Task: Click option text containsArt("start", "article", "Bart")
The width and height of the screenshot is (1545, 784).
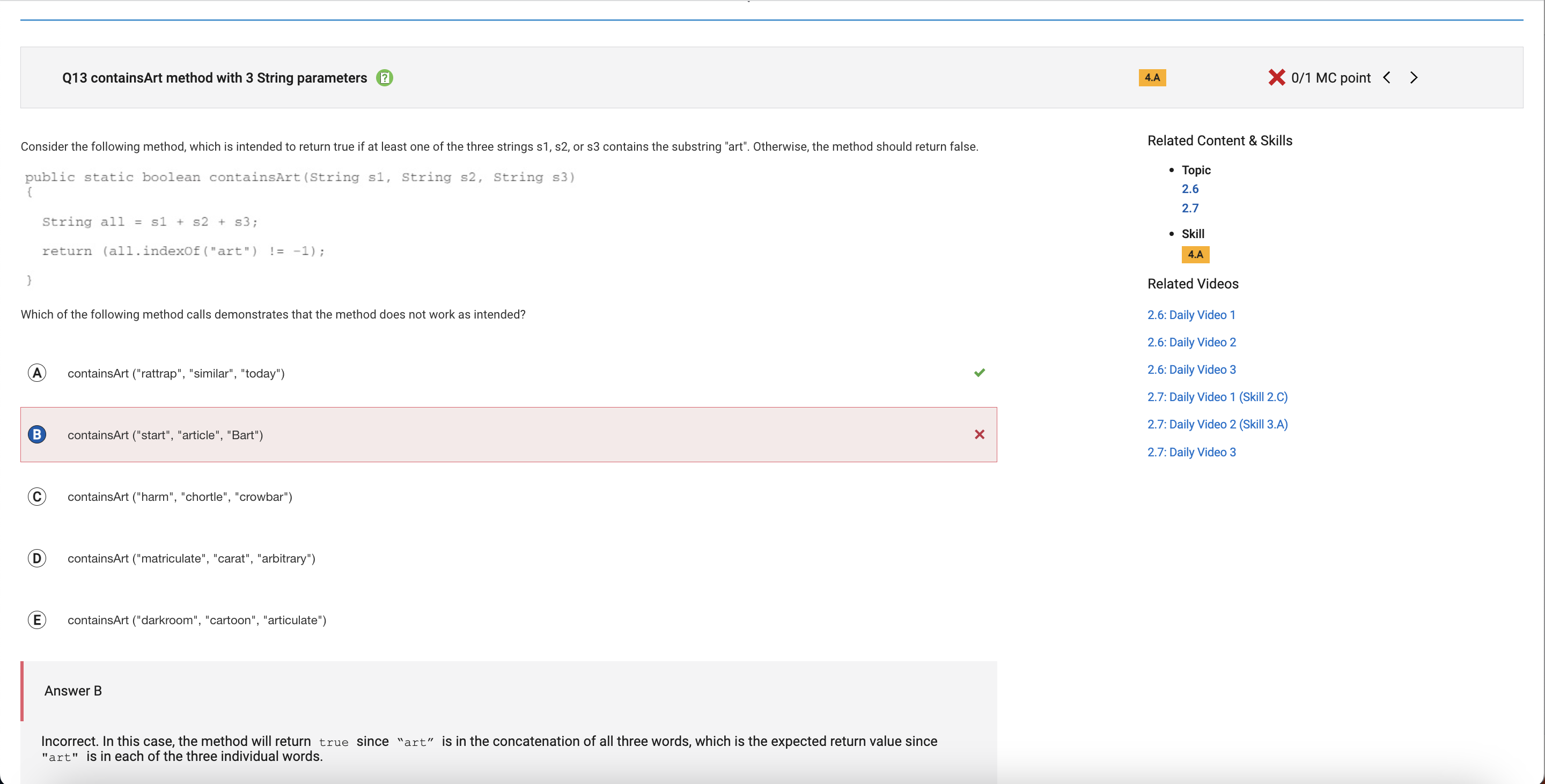Action: click(165, 435)
